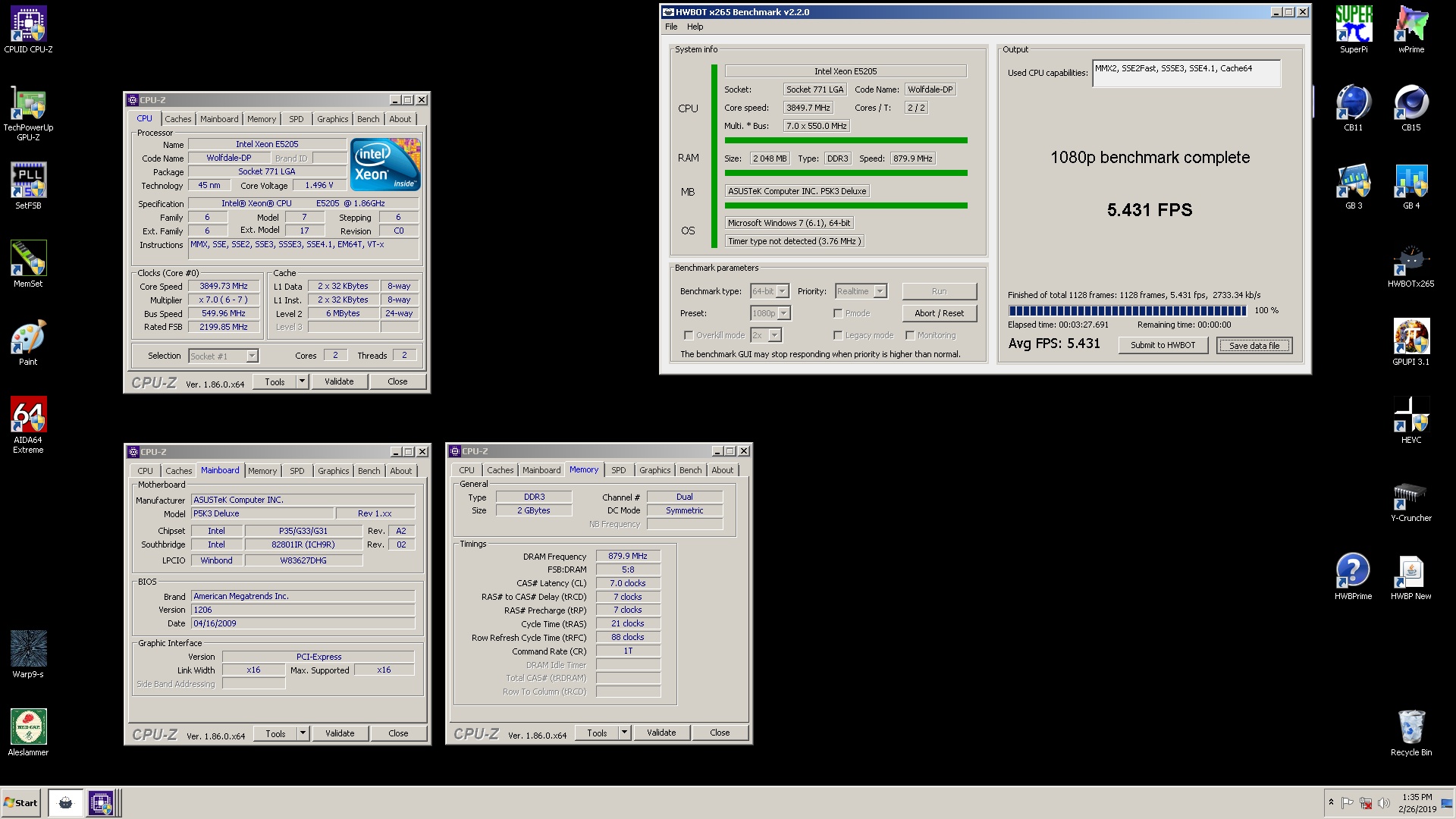Open the SetFSB desktop icon
The height and width of the screenshot is (819, 1456).
click(28, 186)
